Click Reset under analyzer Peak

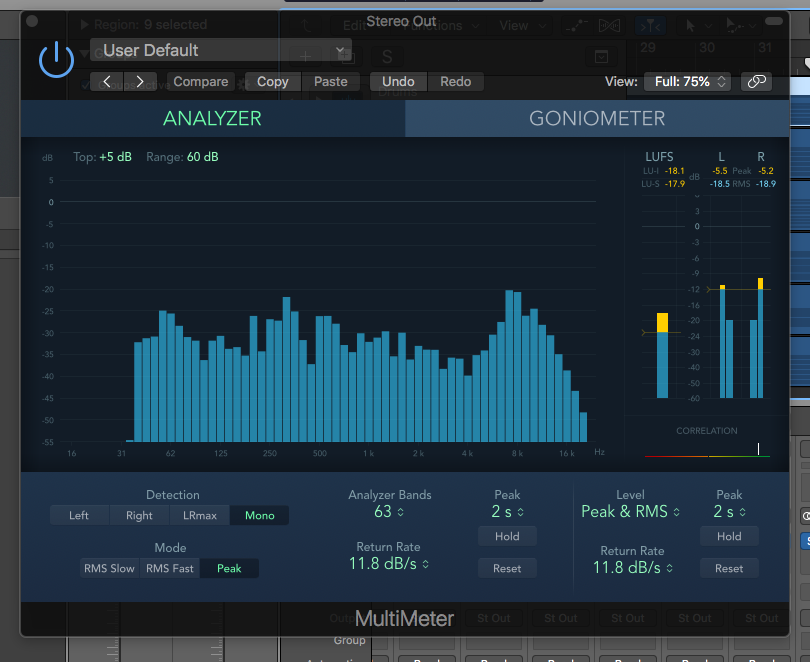tap(507, 569)
